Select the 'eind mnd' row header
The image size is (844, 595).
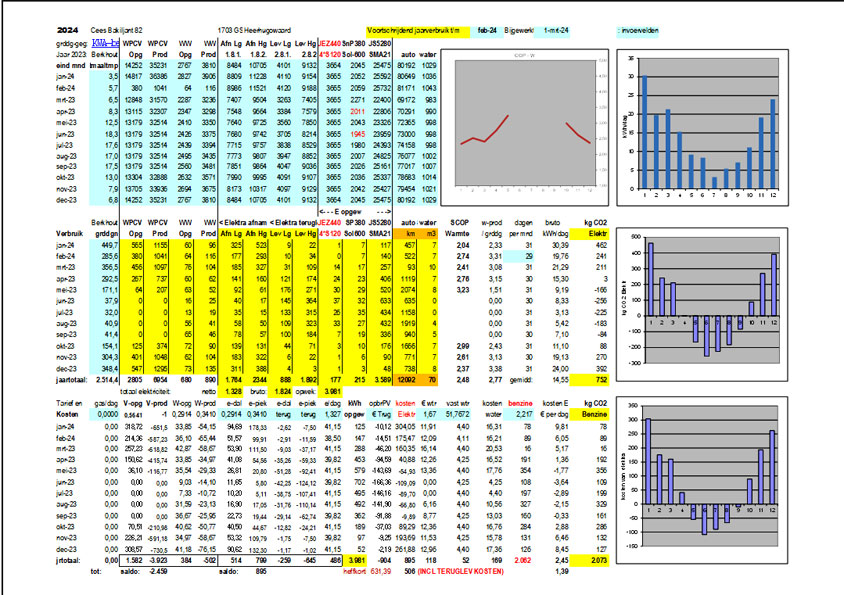(x=71, y=65)
